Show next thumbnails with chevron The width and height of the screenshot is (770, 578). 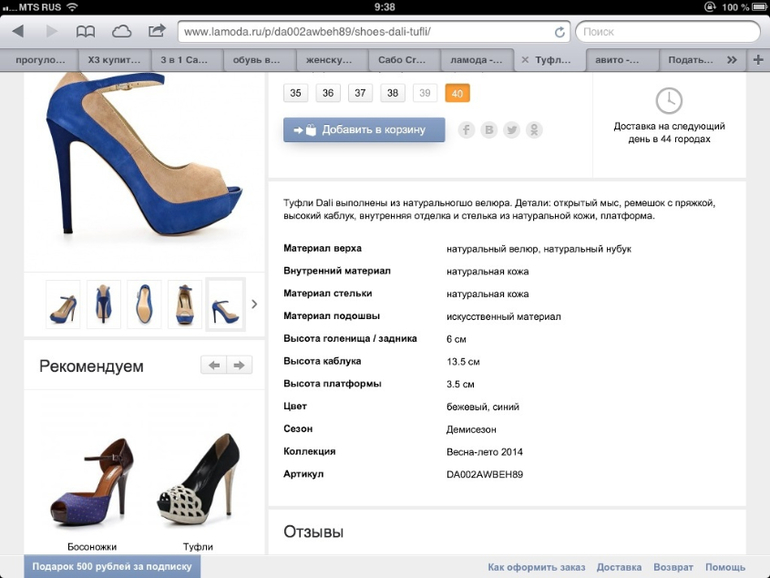[254, 304]
